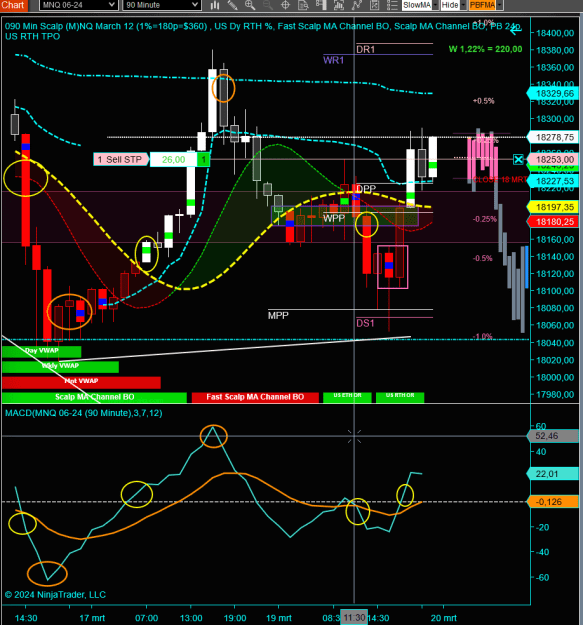Click the US ETH OR green box
This screenshot has height=625, width=583.
pos(347,397)
